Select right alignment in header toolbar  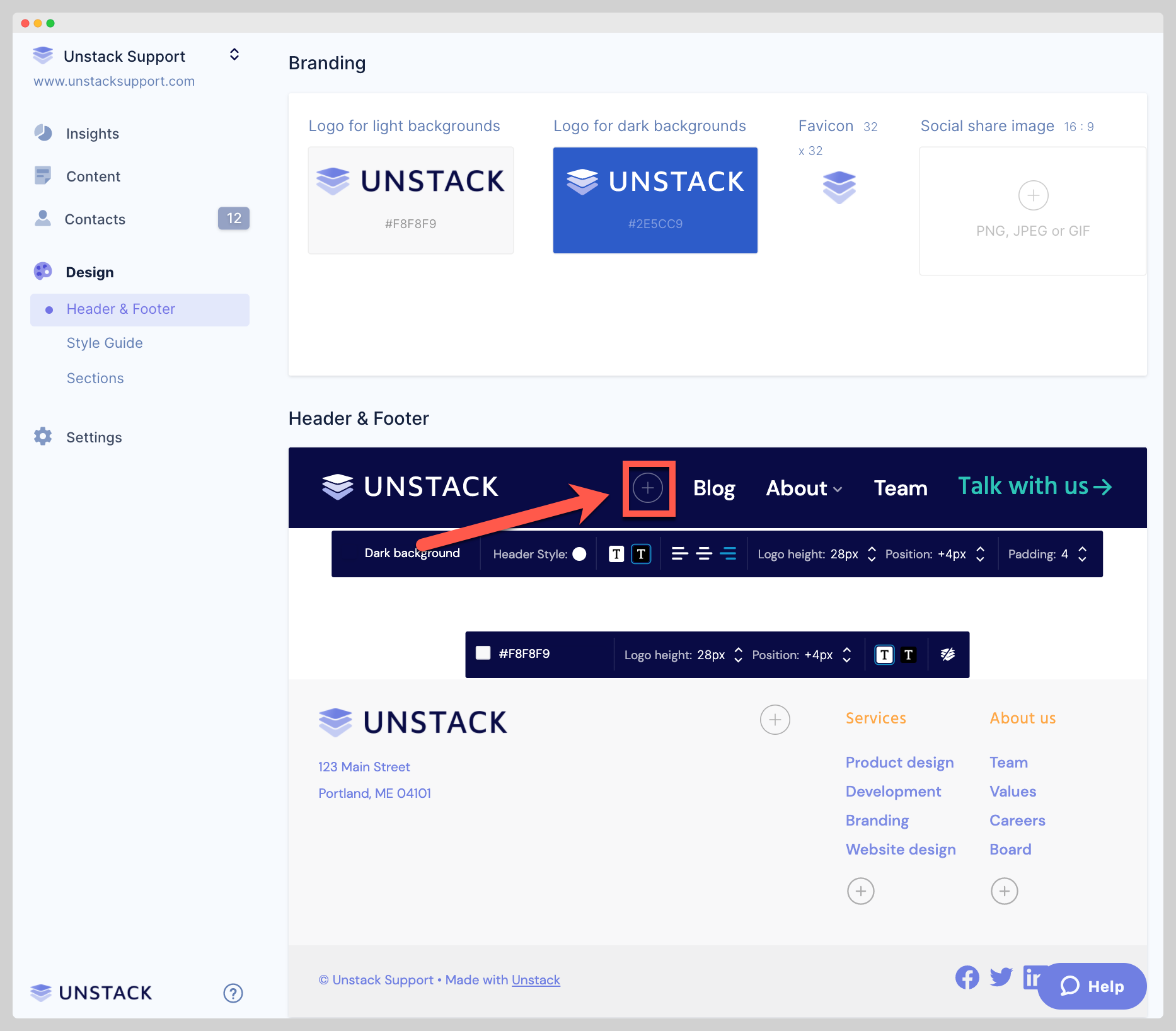click(x=728, y=554)
